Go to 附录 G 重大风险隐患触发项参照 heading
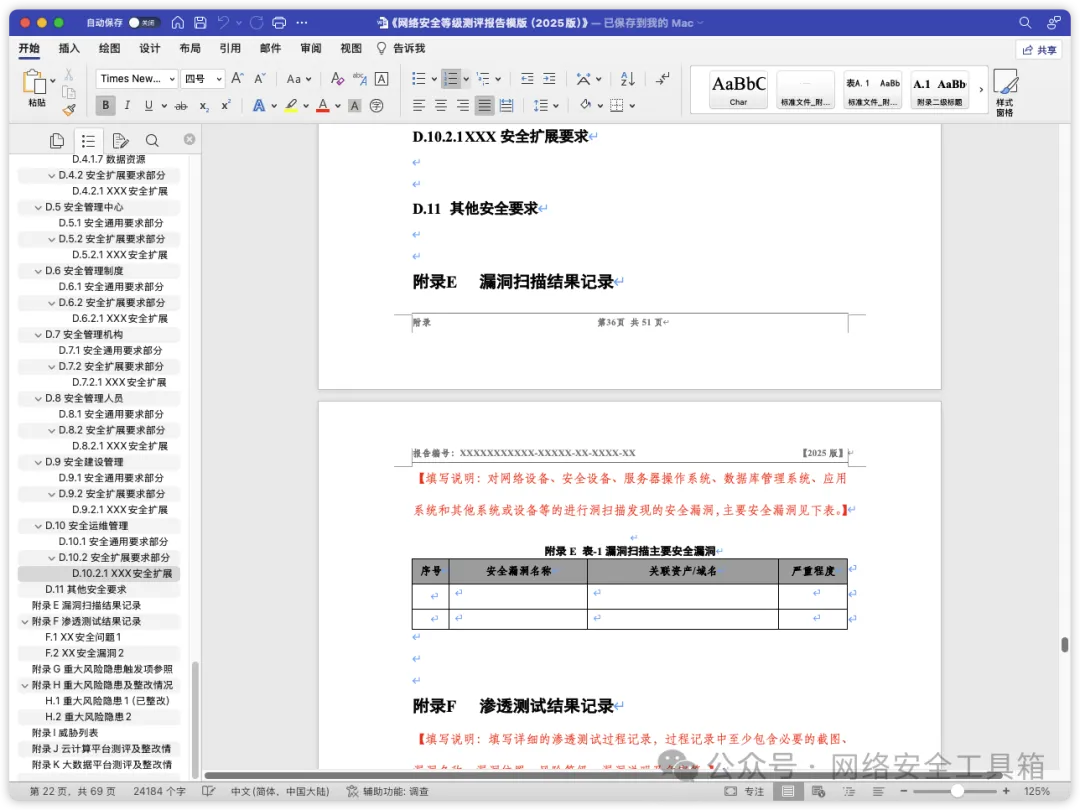1080x810 pixels. pyautogui.click(x=101, y=669)
